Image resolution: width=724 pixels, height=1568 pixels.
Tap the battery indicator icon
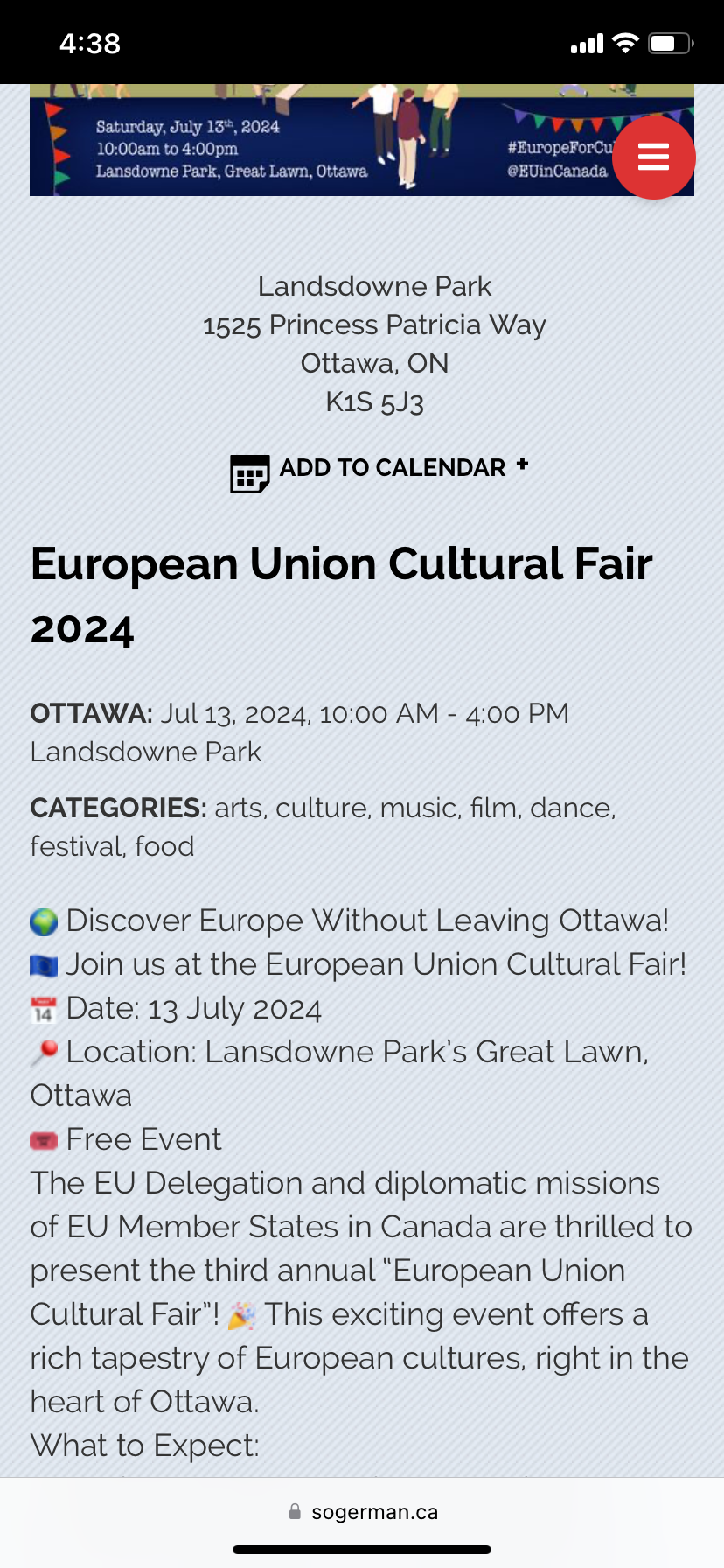pos(671,43)
